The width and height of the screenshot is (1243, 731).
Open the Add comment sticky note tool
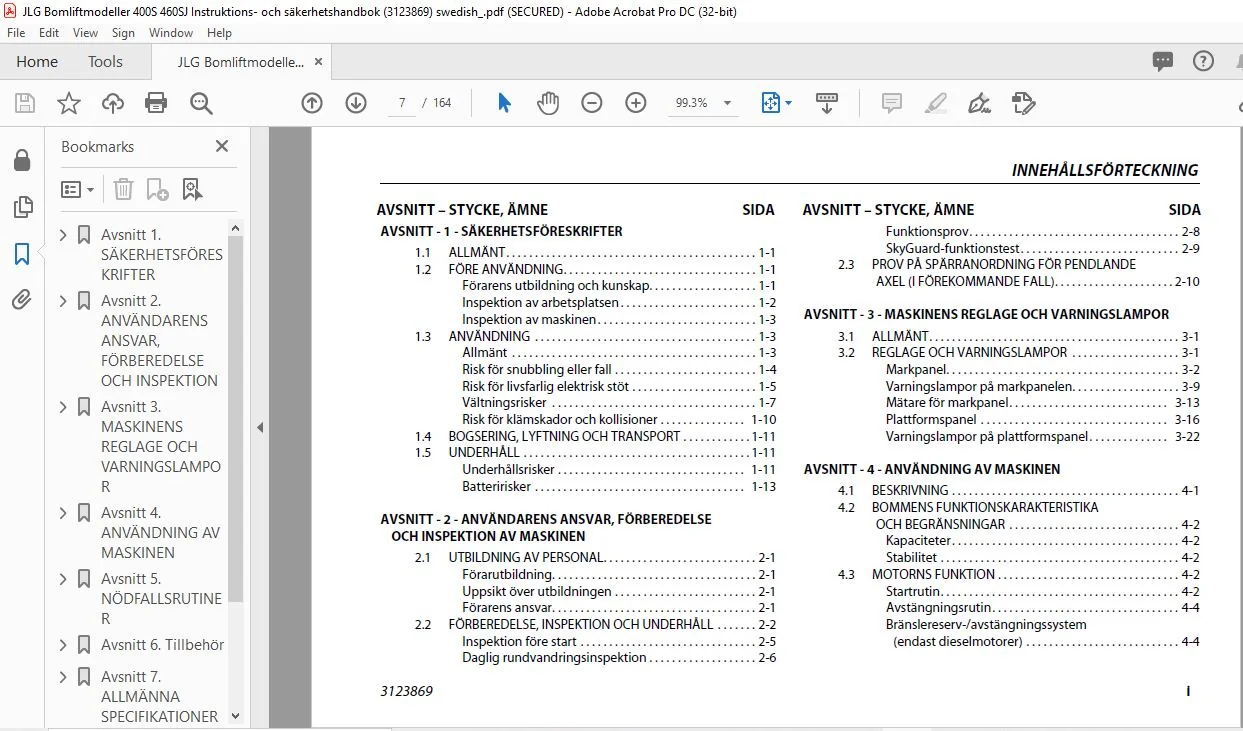coord(891,103)
